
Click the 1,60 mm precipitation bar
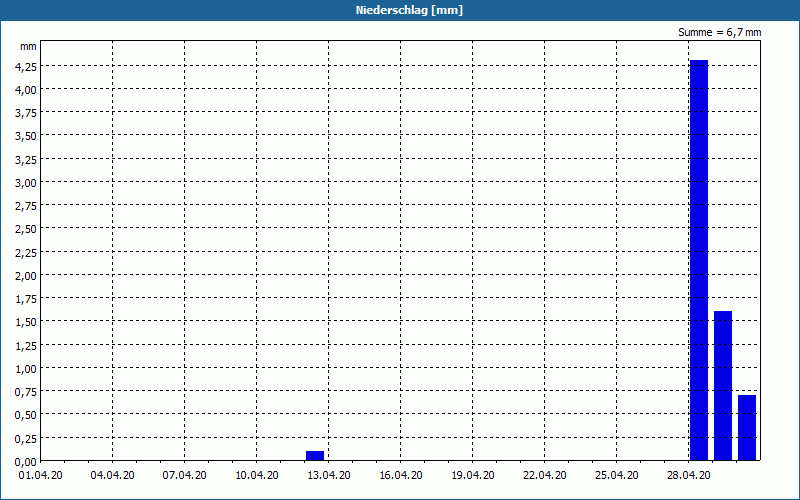coord(723,386)
